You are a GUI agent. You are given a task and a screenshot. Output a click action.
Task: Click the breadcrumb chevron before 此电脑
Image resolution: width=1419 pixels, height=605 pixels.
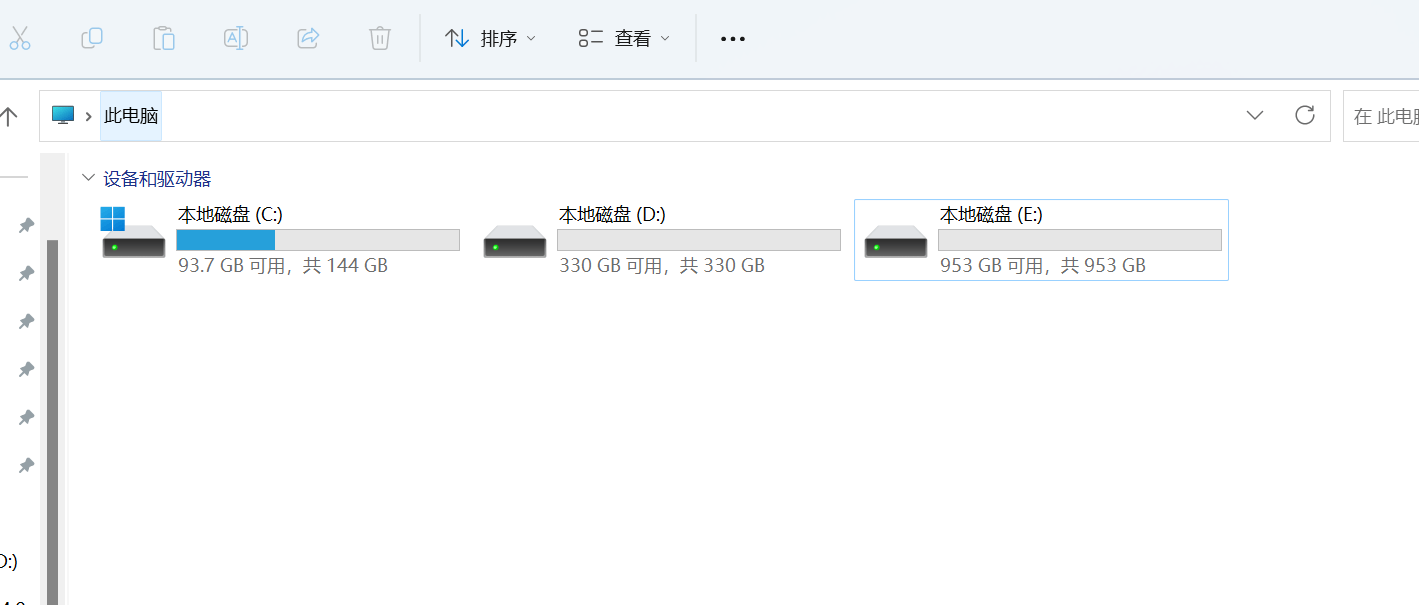coord(89,116)
